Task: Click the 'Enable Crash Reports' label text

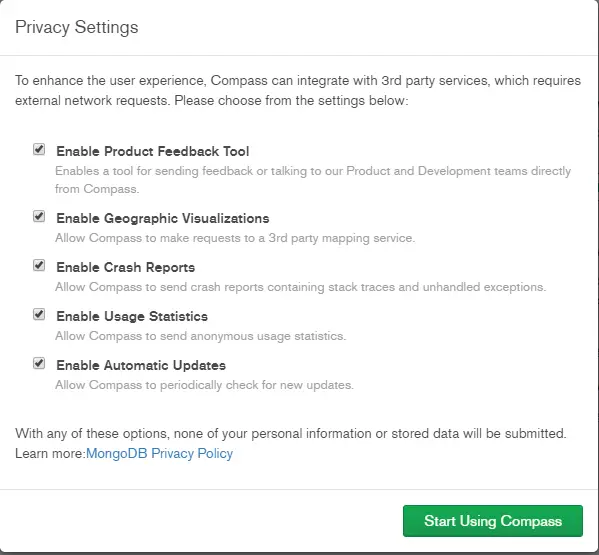Action: point(126,267)
